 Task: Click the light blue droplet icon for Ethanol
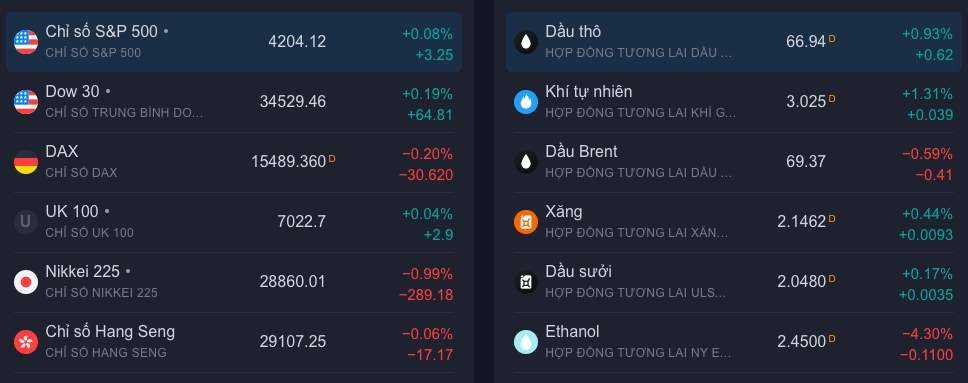pos(526,342)
